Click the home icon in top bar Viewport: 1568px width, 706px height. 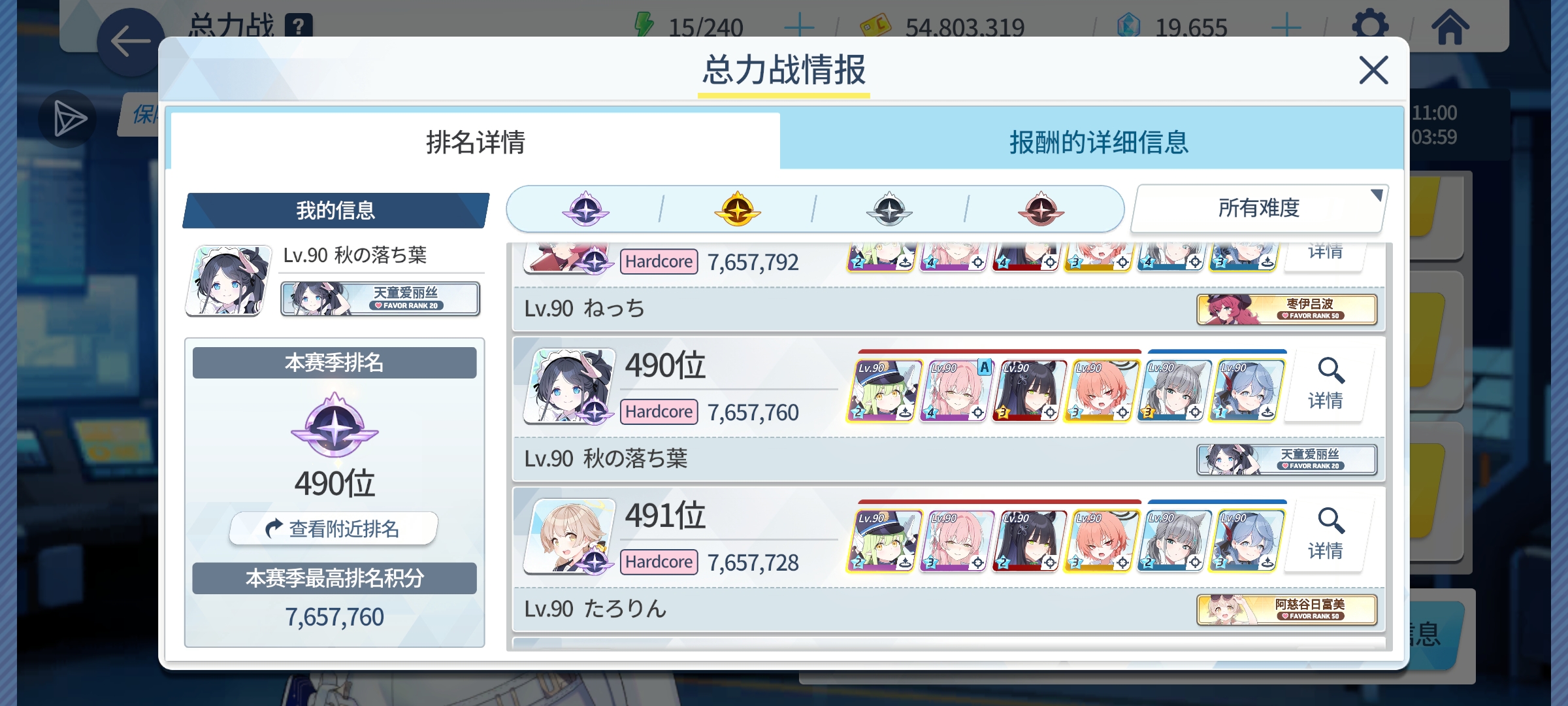(1450, 27)
